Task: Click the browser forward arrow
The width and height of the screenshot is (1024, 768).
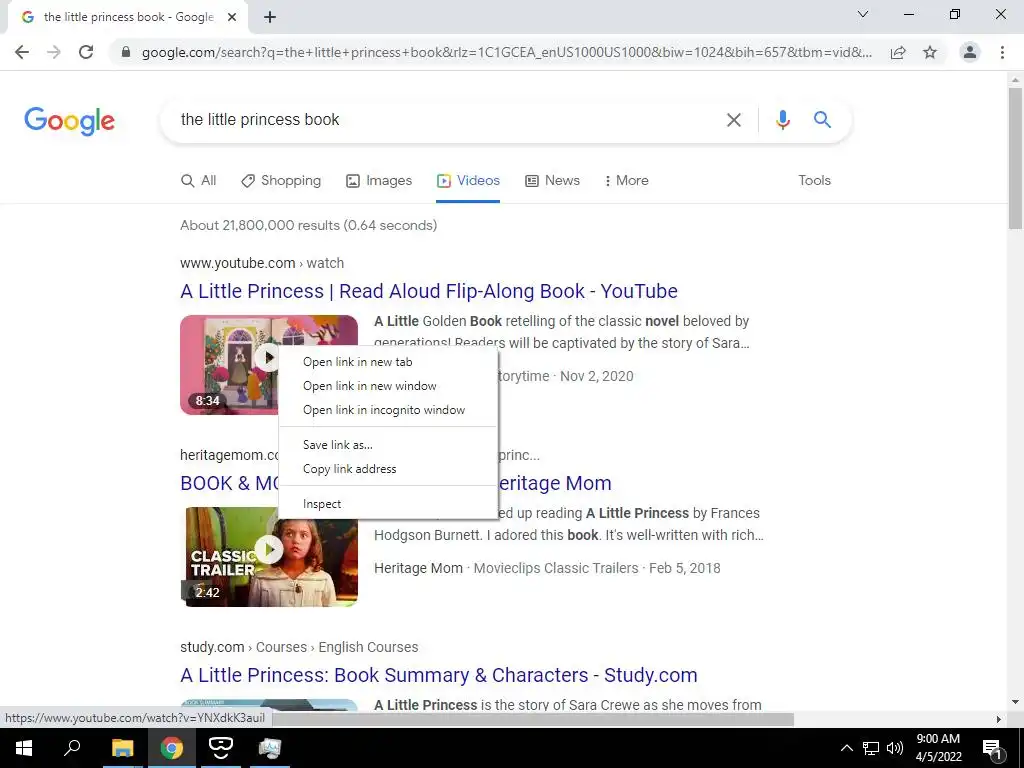Action: point(54,52)
